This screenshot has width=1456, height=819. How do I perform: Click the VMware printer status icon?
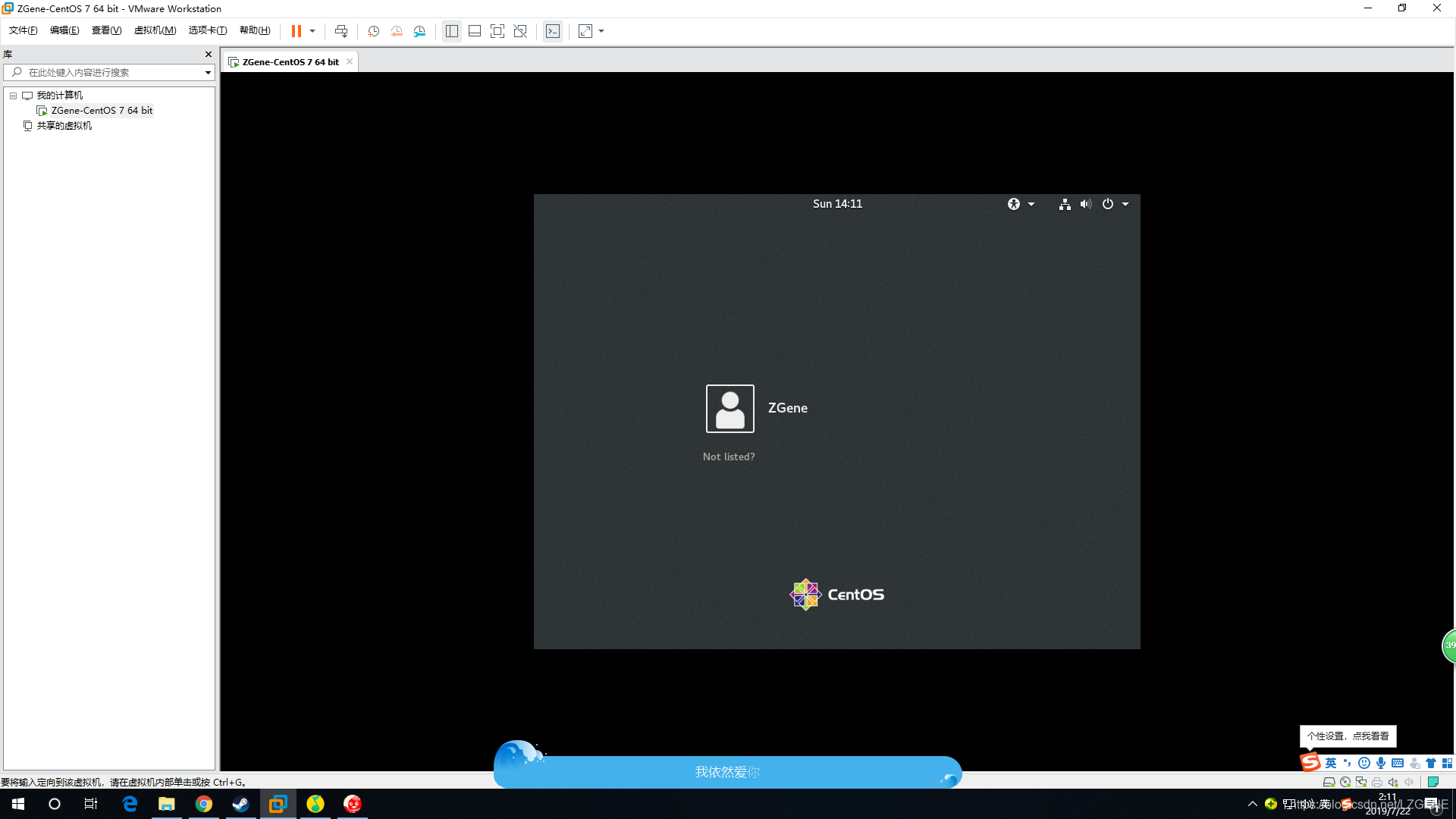(1377, 782)
